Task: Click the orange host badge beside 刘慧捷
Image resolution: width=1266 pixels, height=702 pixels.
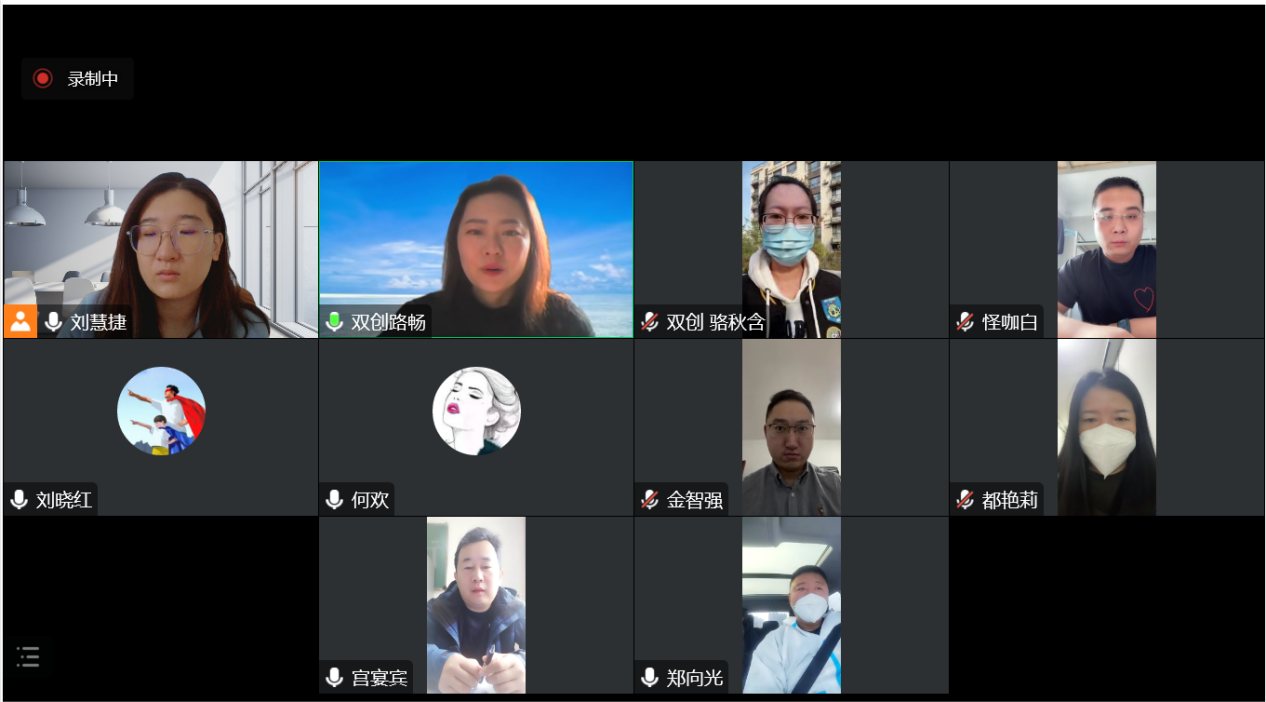Action: [20, 322]
